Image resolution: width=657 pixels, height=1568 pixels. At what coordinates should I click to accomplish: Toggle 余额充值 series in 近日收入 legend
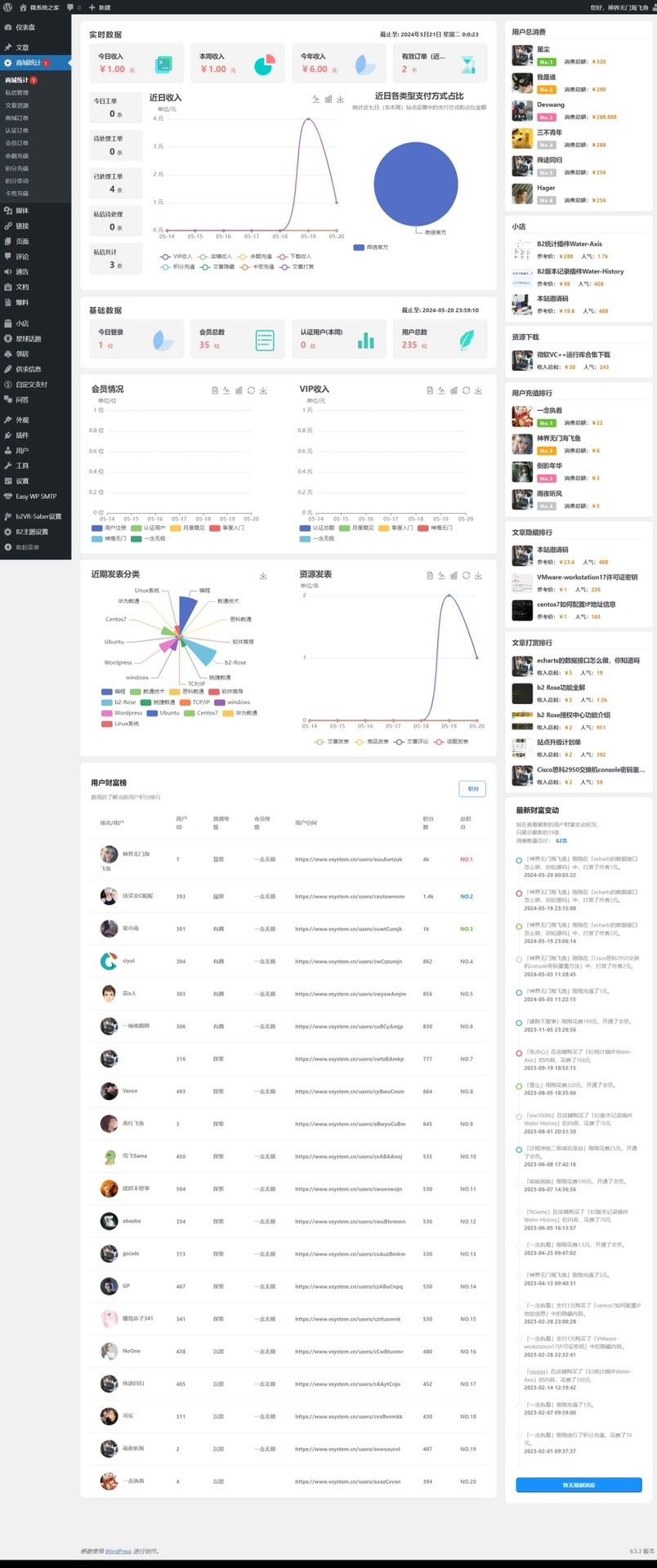coord(255,256)
